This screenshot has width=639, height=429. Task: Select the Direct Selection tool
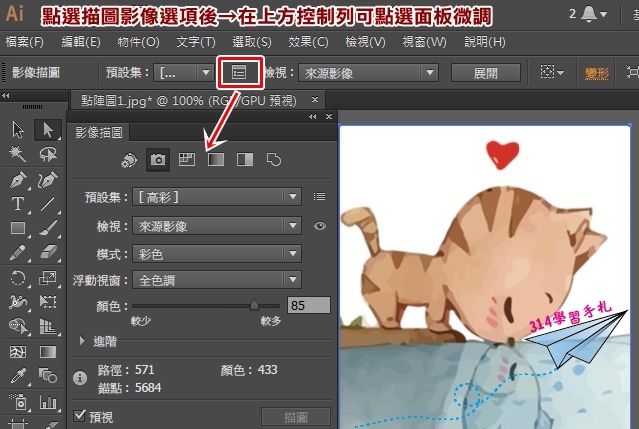(48, 130)
